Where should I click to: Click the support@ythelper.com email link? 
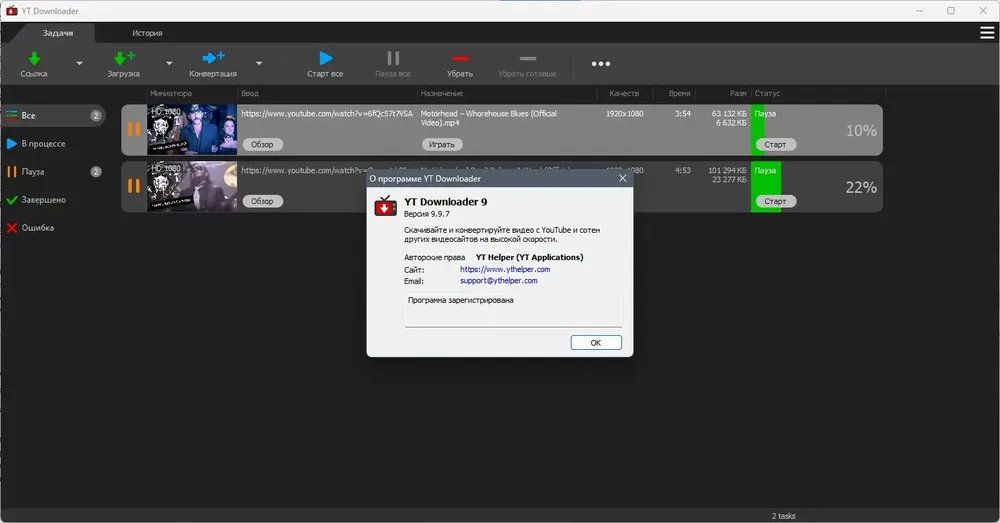click(x=499, y=281)
